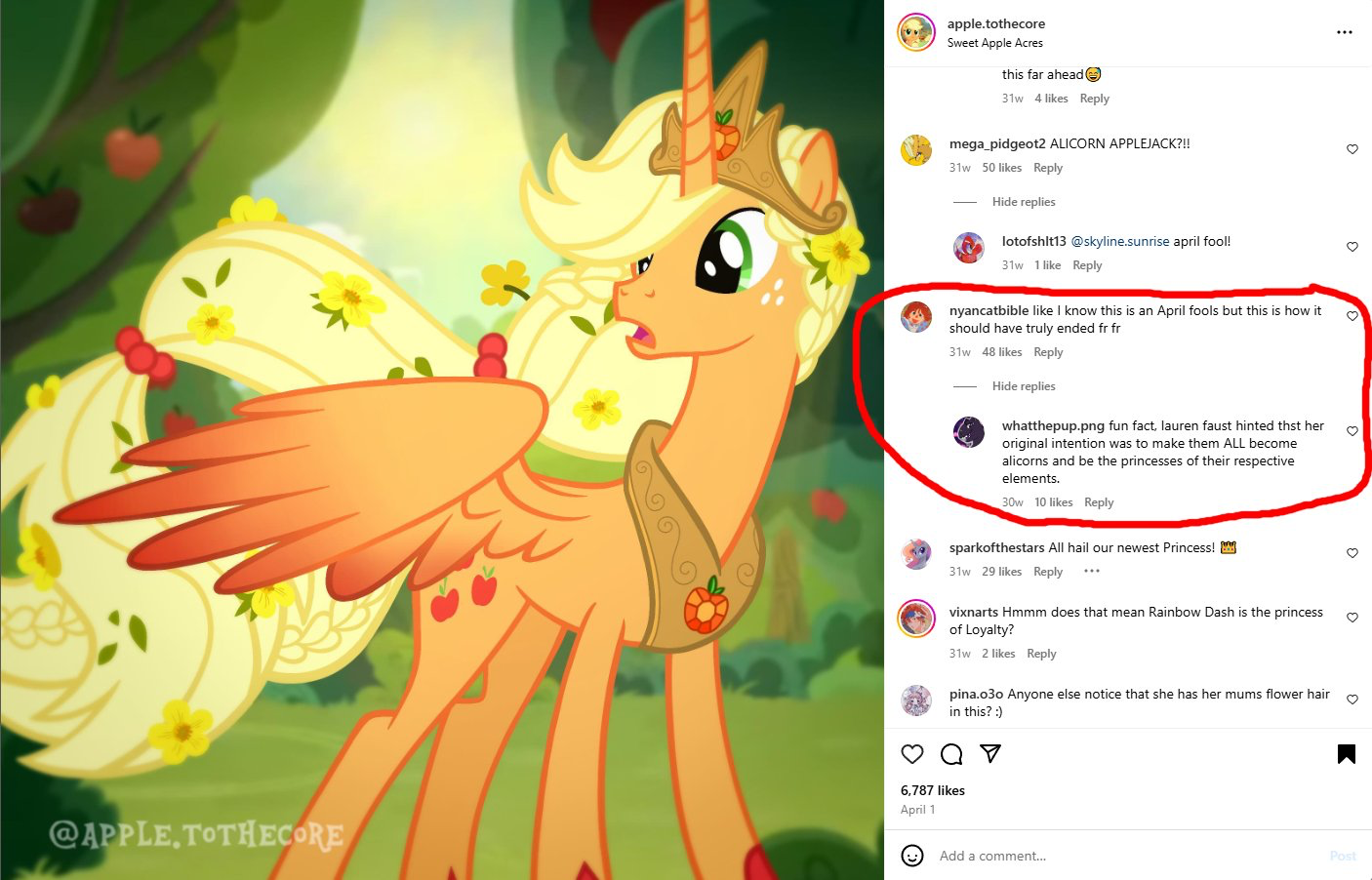Image resolution: width=1372 pixels, height=880 pixels.
Task: Share post via paper plane icon
Action: (990, 753)
